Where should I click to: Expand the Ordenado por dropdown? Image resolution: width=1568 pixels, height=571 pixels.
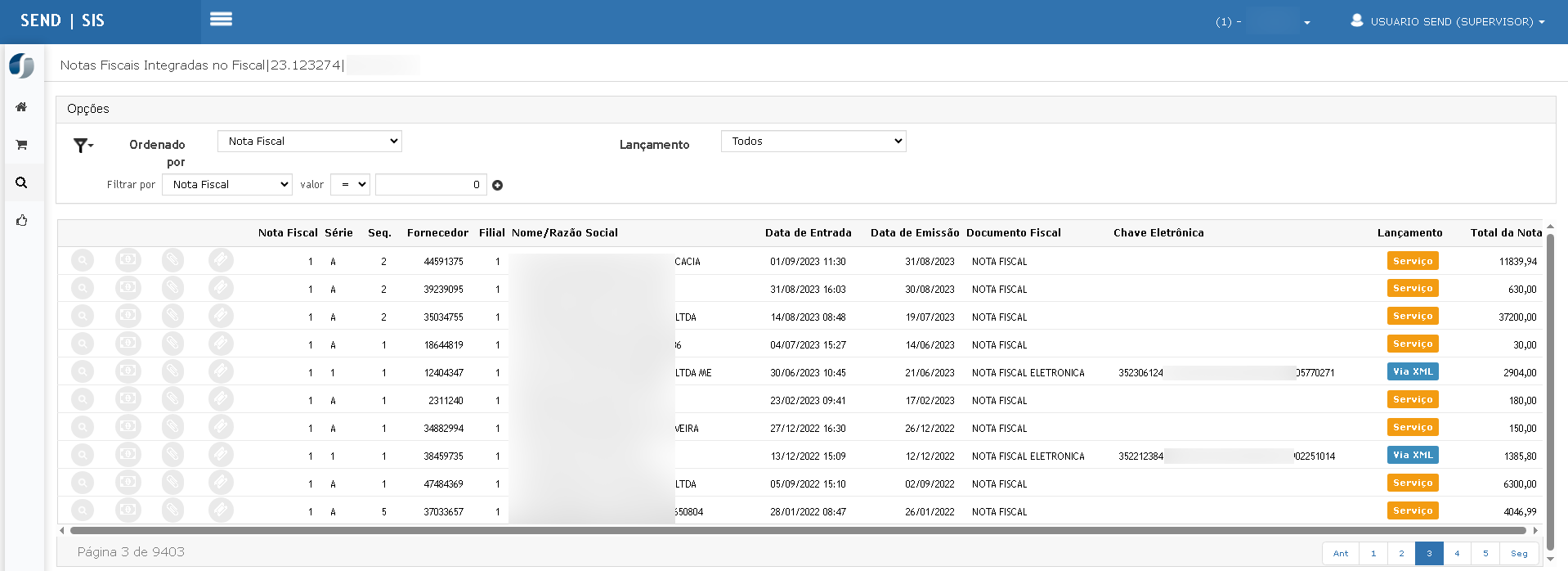tap(309, 142)
